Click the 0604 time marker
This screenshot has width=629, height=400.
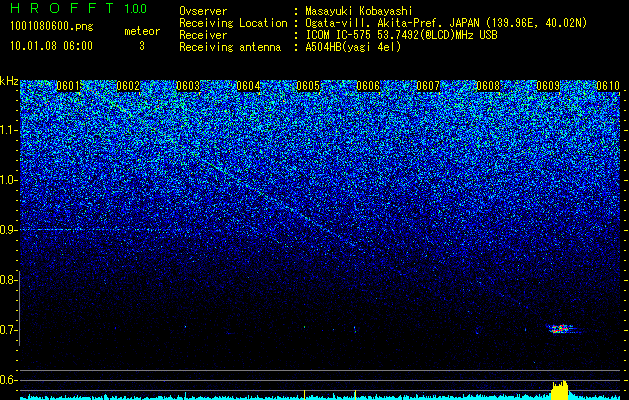pyautogui.click(x=248, y=86)
